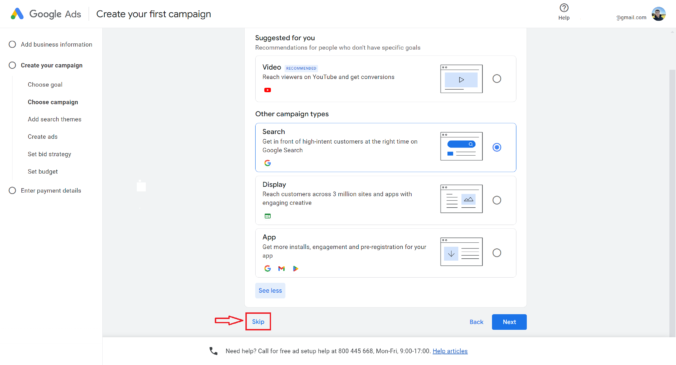This screenshot has height=365, width=676.
Task: Go to Choose campaign step
Action: pyautogui.click(x=53, y=102)
